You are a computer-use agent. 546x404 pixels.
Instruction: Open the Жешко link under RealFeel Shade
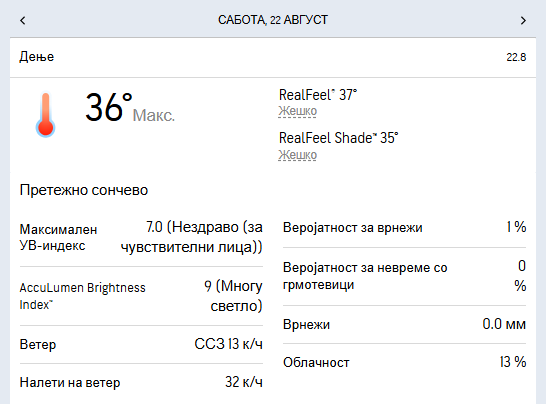coord(297,155)
